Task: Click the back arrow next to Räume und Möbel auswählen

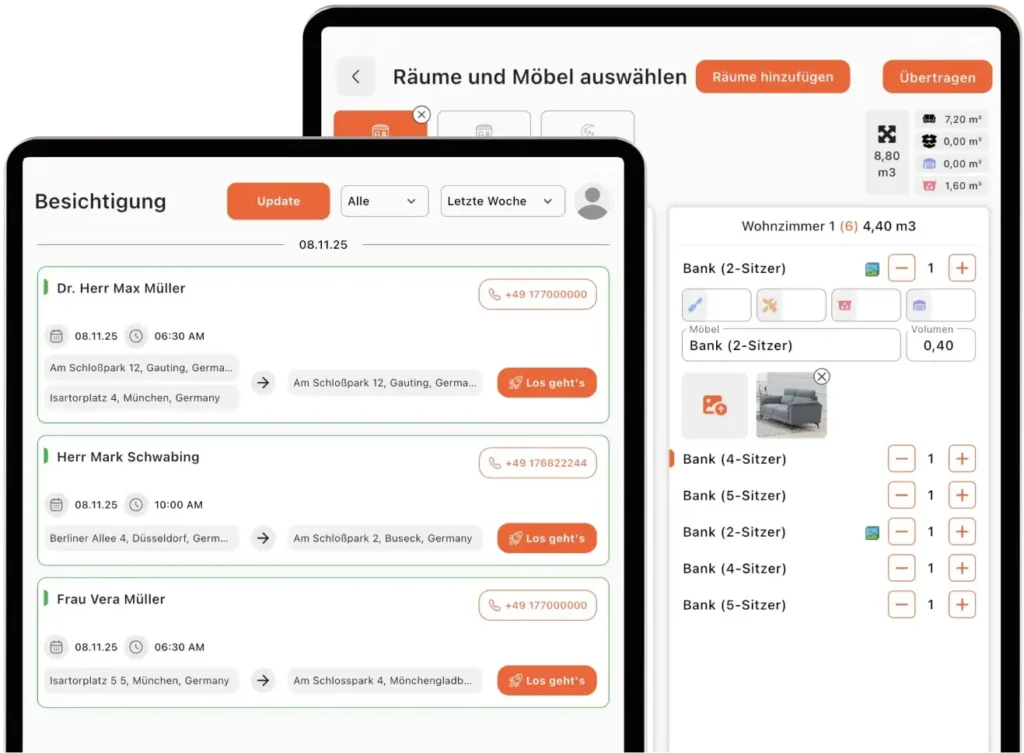Action: click(x=356, y=77)
